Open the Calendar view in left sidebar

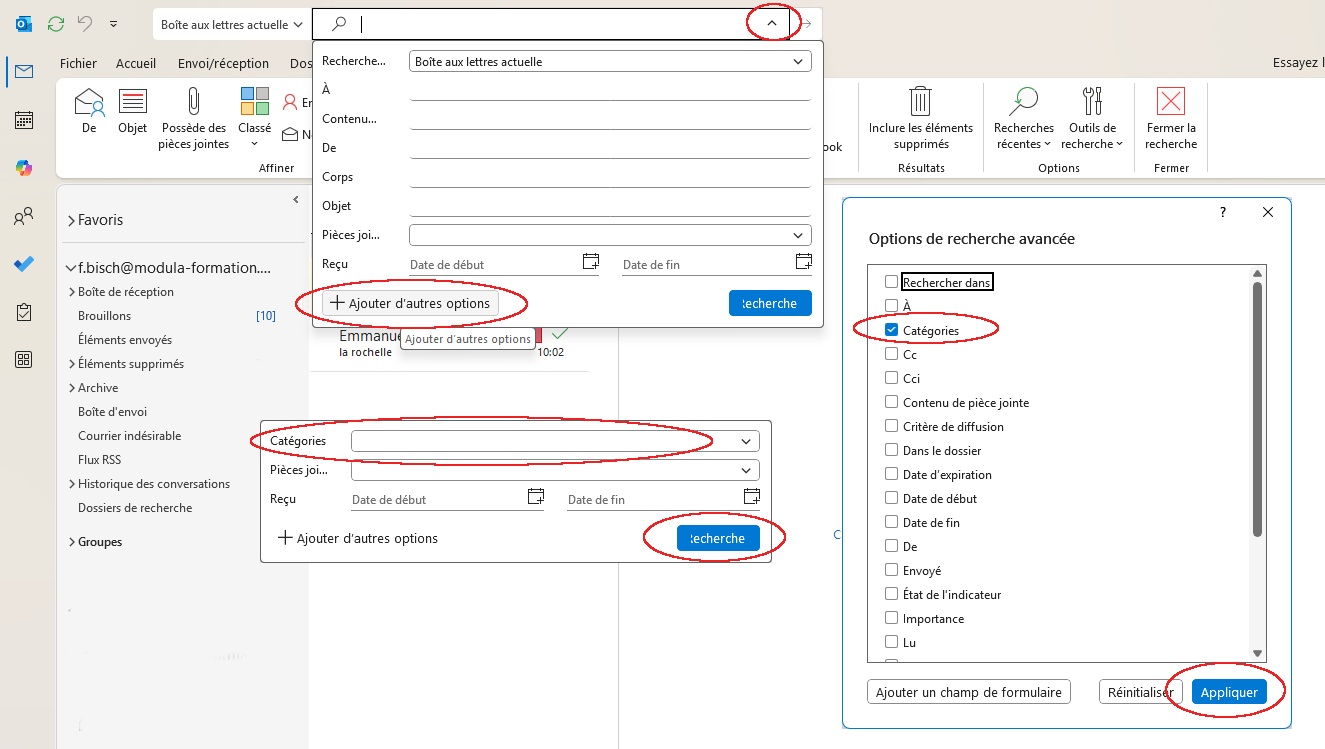24,120
